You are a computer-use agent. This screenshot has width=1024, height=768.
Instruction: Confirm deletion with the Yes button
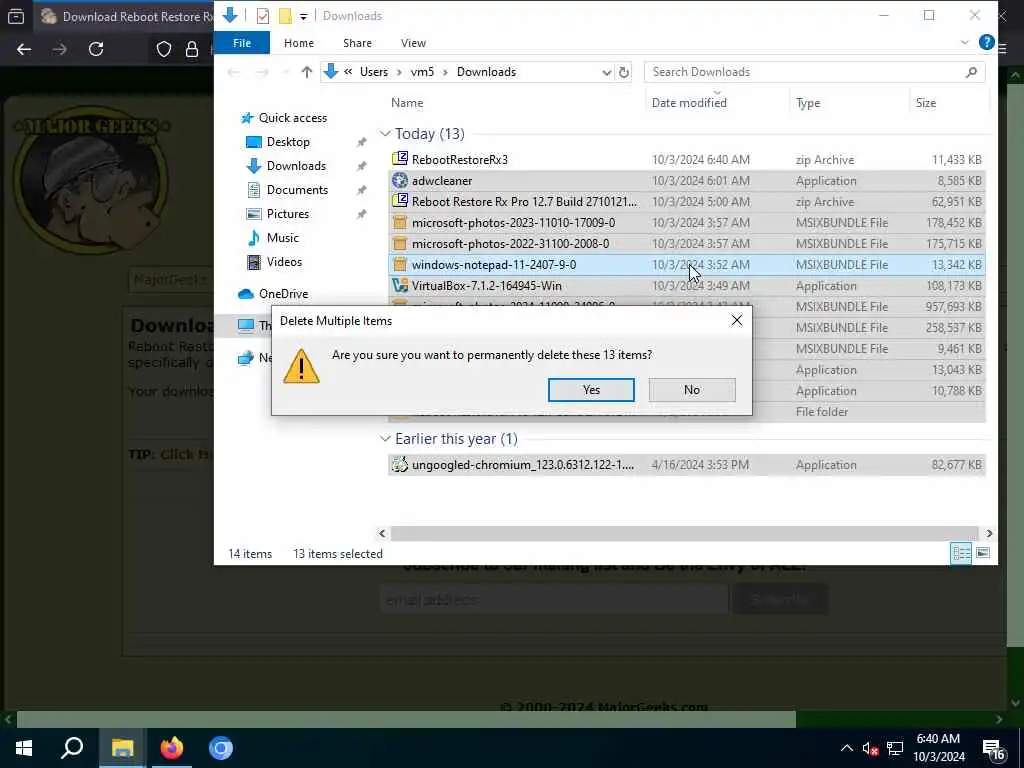[591, 390]
